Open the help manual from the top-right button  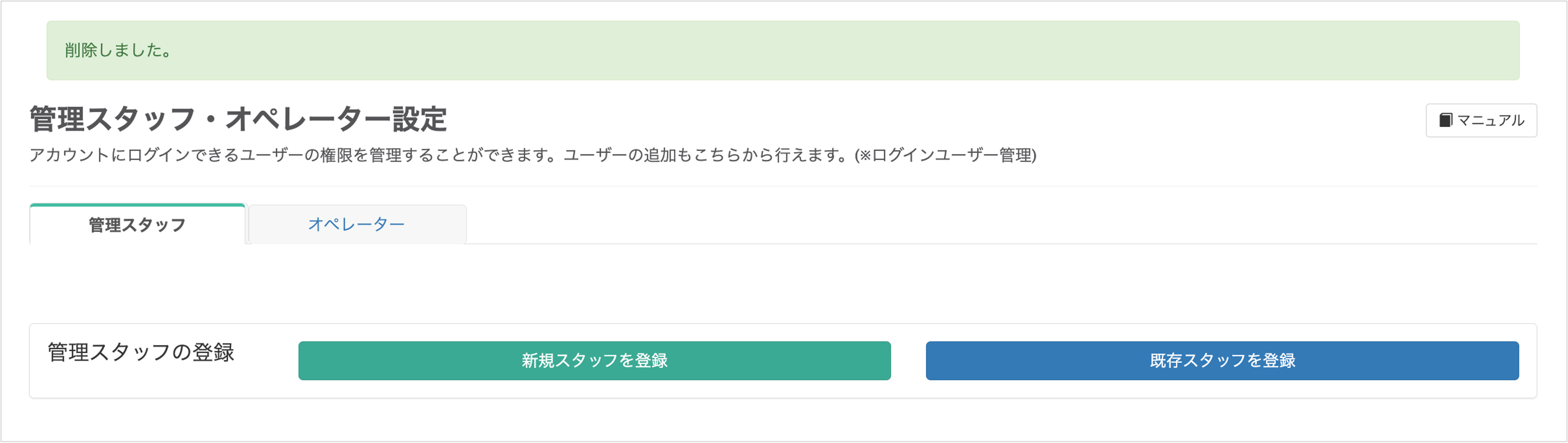pos(1481,121)
